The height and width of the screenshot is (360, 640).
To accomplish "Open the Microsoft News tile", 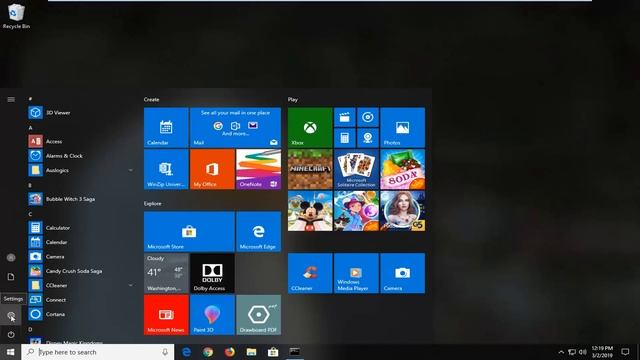I will [166, 315].
